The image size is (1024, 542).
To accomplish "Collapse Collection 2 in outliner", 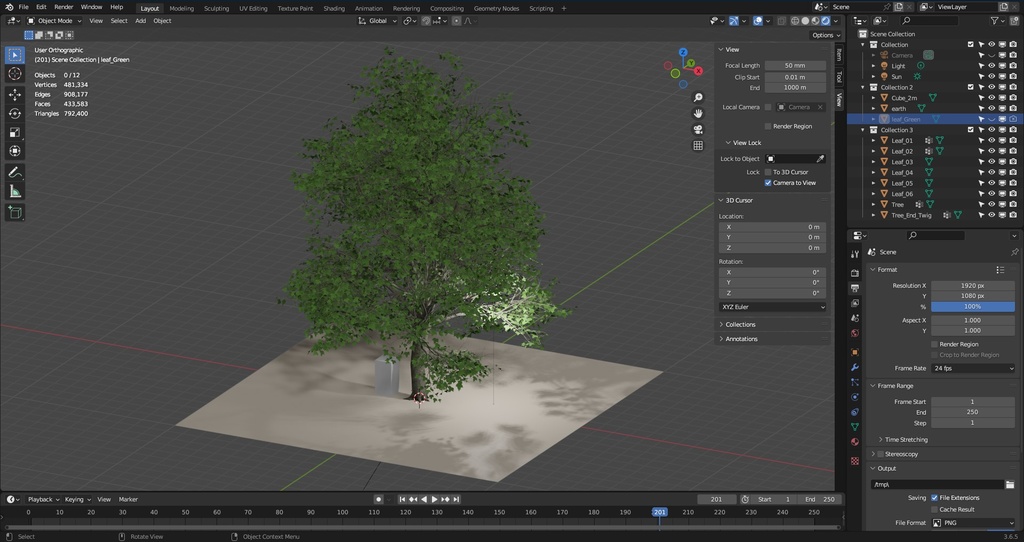I will tap(863, 87).
